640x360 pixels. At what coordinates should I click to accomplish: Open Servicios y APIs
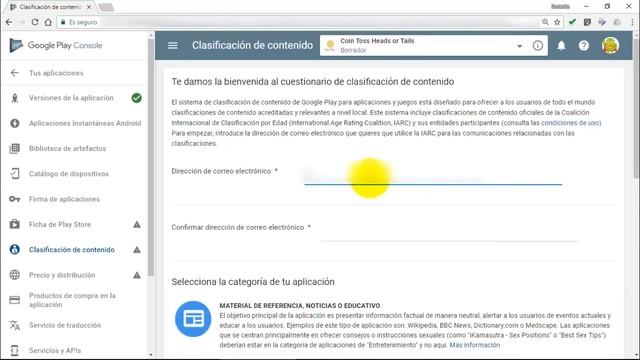pyautogui.click(x=55, y=351)
